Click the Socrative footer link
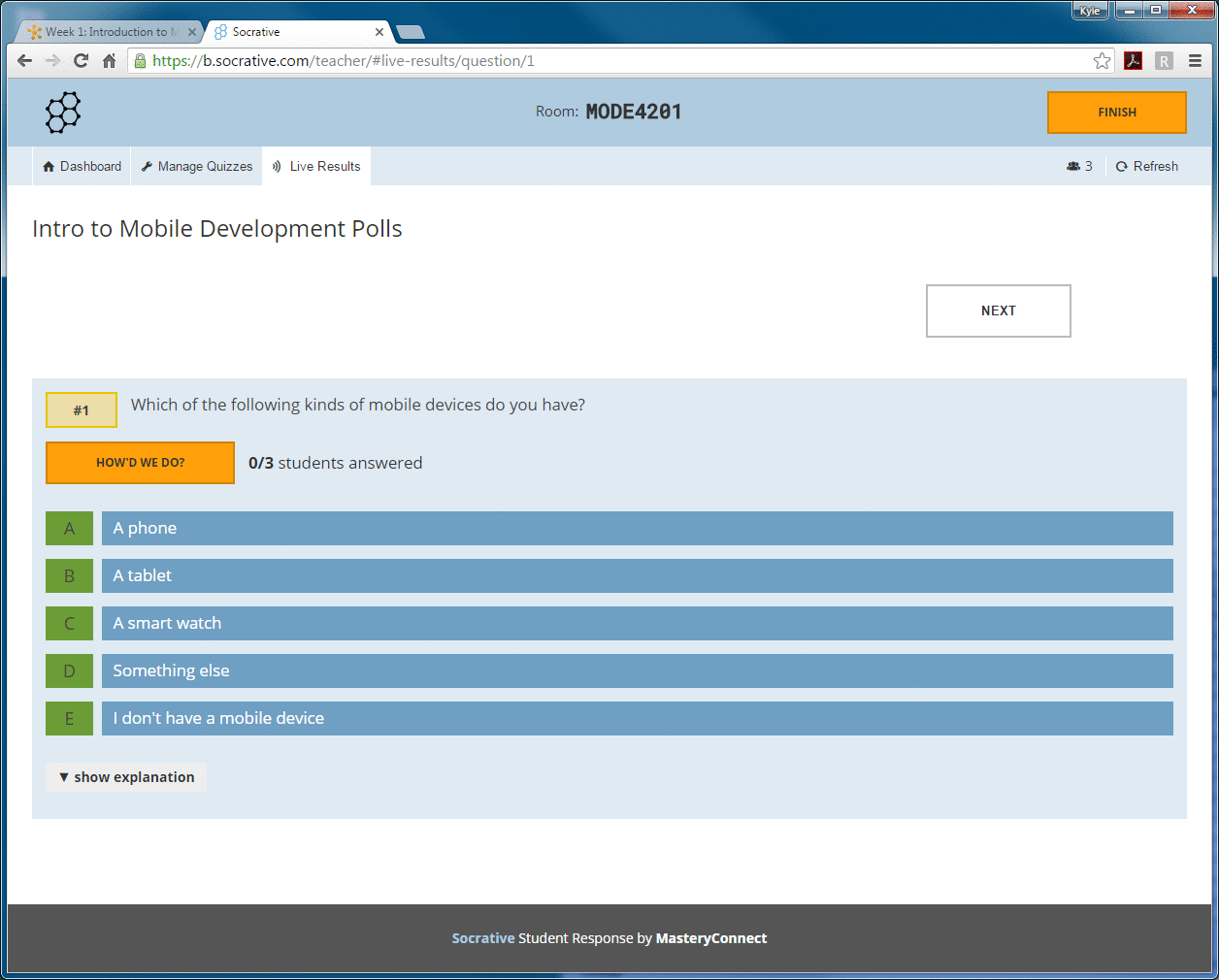 coord(483,938)
